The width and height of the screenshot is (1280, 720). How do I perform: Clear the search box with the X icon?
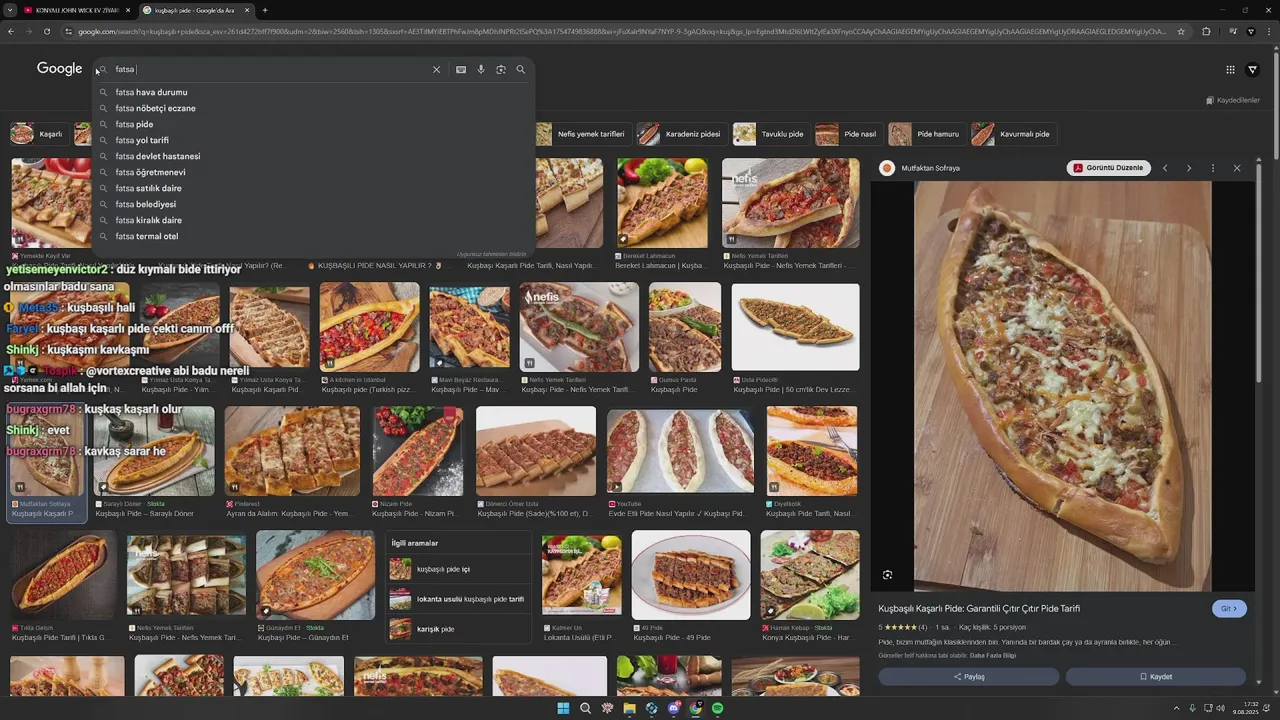[436, 70]
